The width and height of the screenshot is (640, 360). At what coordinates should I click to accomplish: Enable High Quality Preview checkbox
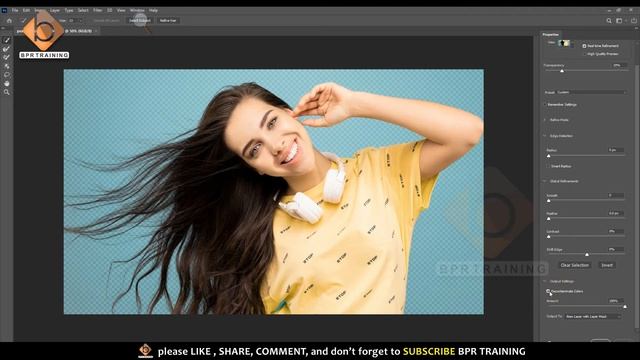[584, 54]
